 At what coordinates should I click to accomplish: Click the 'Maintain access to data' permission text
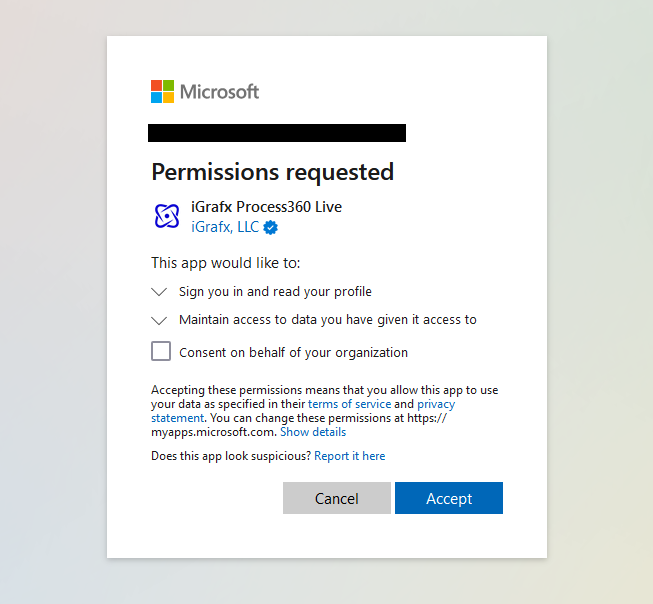pyautogui.click(x=327, y=320)
